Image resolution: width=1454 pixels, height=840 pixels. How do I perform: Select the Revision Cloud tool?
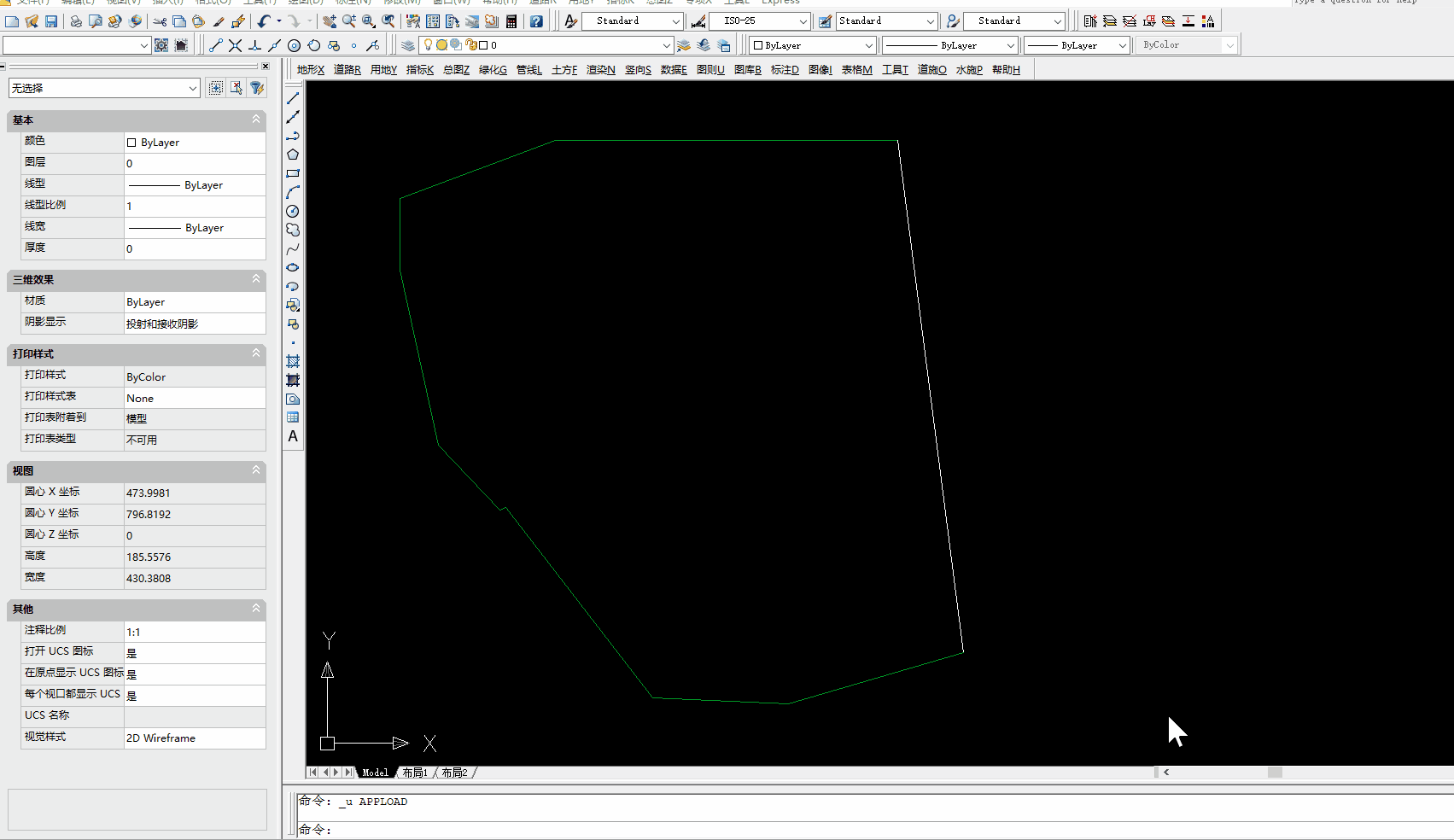point(293,230)
